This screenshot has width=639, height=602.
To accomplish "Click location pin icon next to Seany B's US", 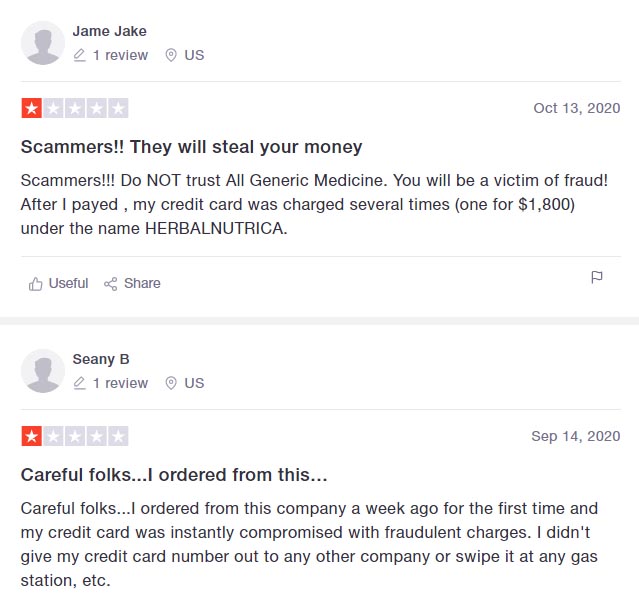I will [x=171, y=383].
